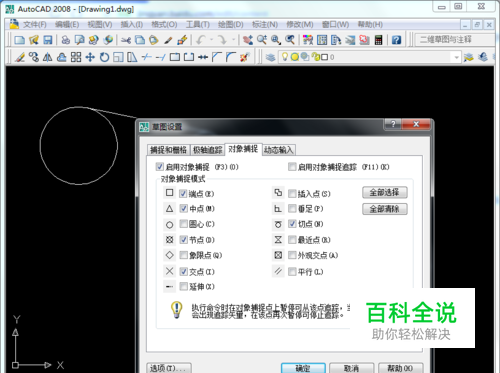Image resolution: width=500 pixels, height=373 pixels.
Task: Check the 垂足(P) checkbox
Action: [x=292, y=209]
